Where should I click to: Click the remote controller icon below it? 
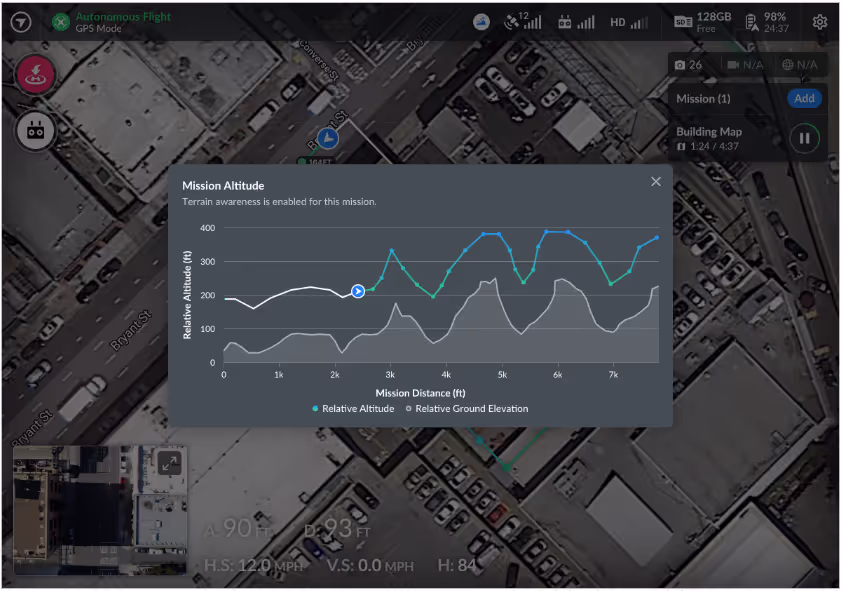coord(35,131)
